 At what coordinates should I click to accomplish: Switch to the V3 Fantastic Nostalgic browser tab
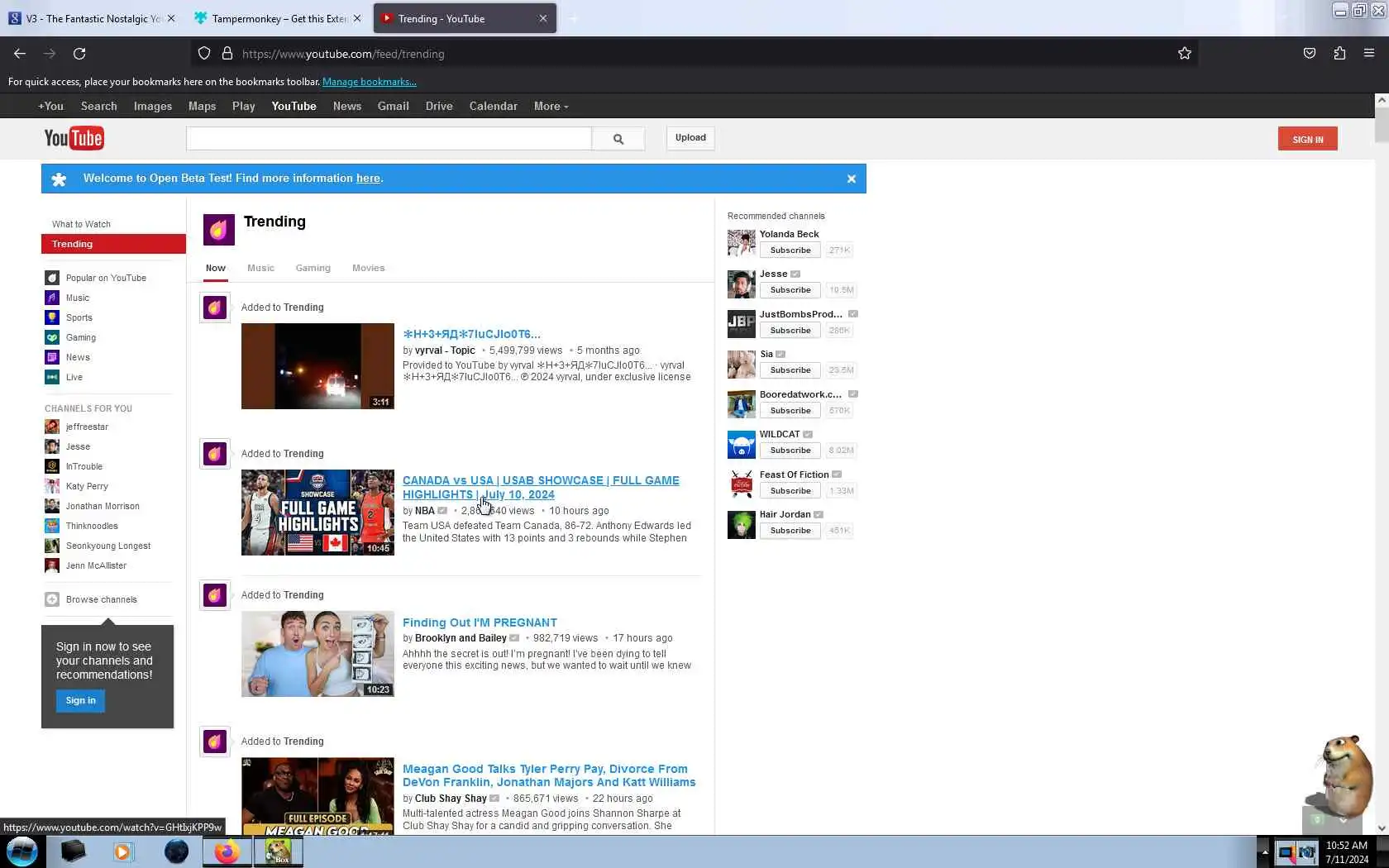point(93,18)
